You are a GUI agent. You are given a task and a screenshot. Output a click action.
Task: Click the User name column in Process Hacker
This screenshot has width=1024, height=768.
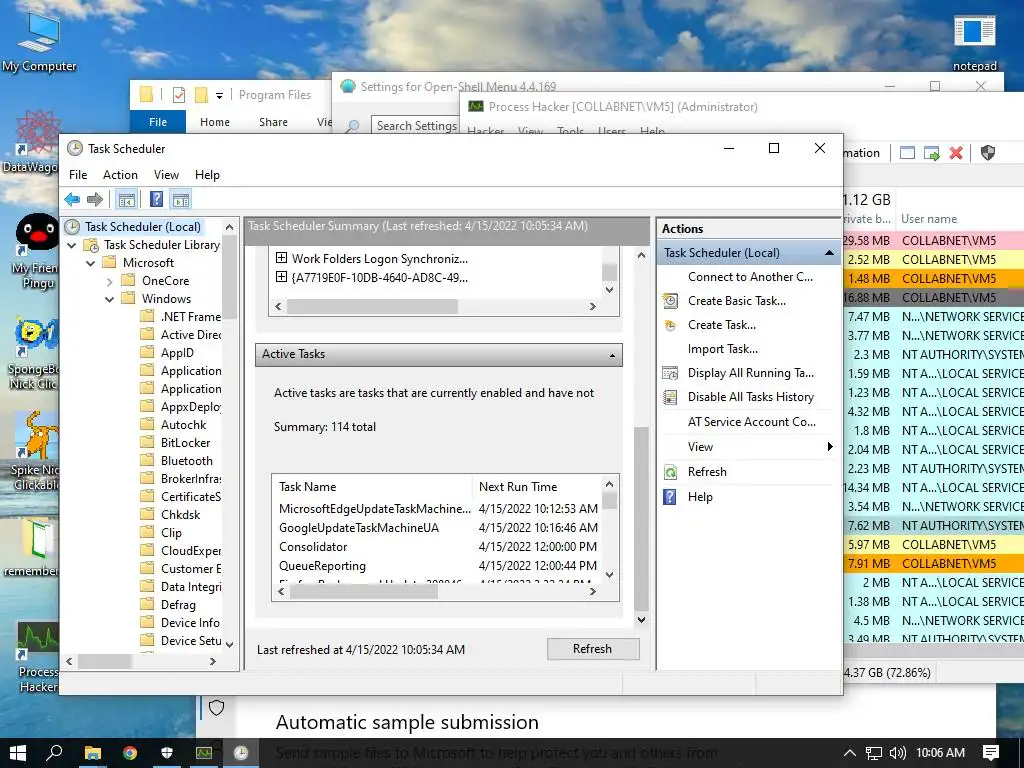[x=929, y=219]
